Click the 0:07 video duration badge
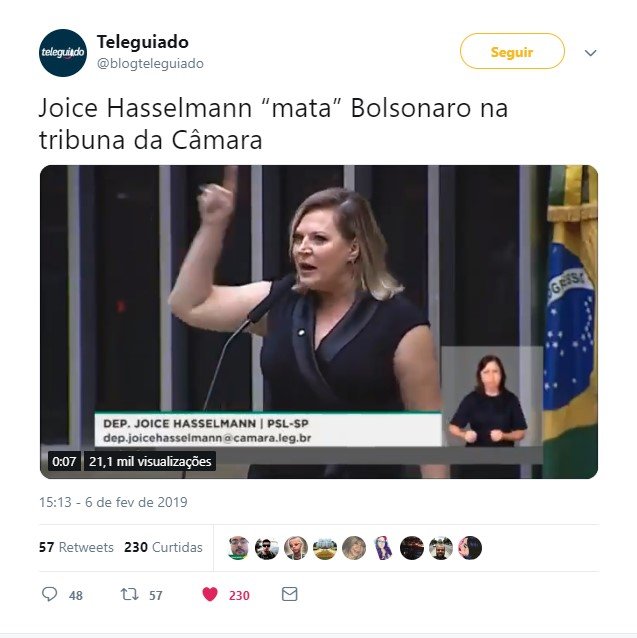The image size is (637, 638). [64, 461]
